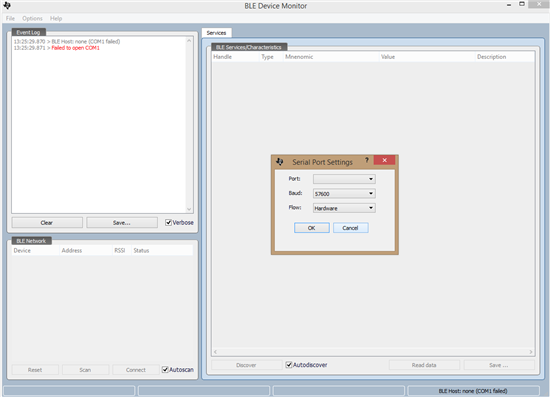Click the Event Log scroll up arrow
This screenshot has width=550, height=397.
click(x=189, y=41)
